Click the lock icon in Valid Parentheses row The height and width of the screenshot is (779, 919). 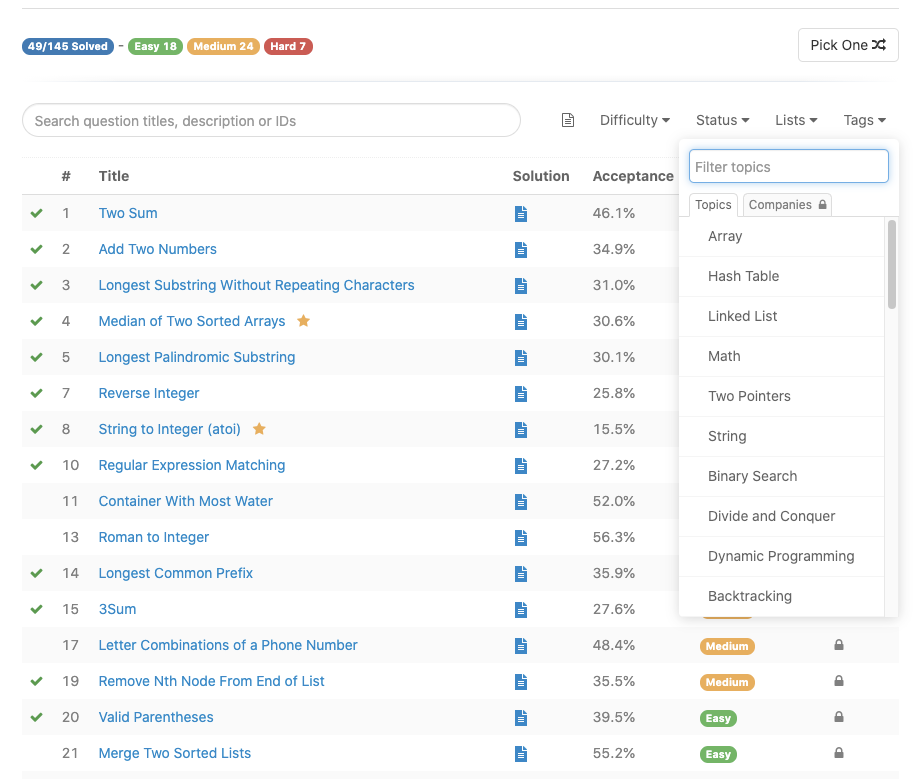[839, 717]
